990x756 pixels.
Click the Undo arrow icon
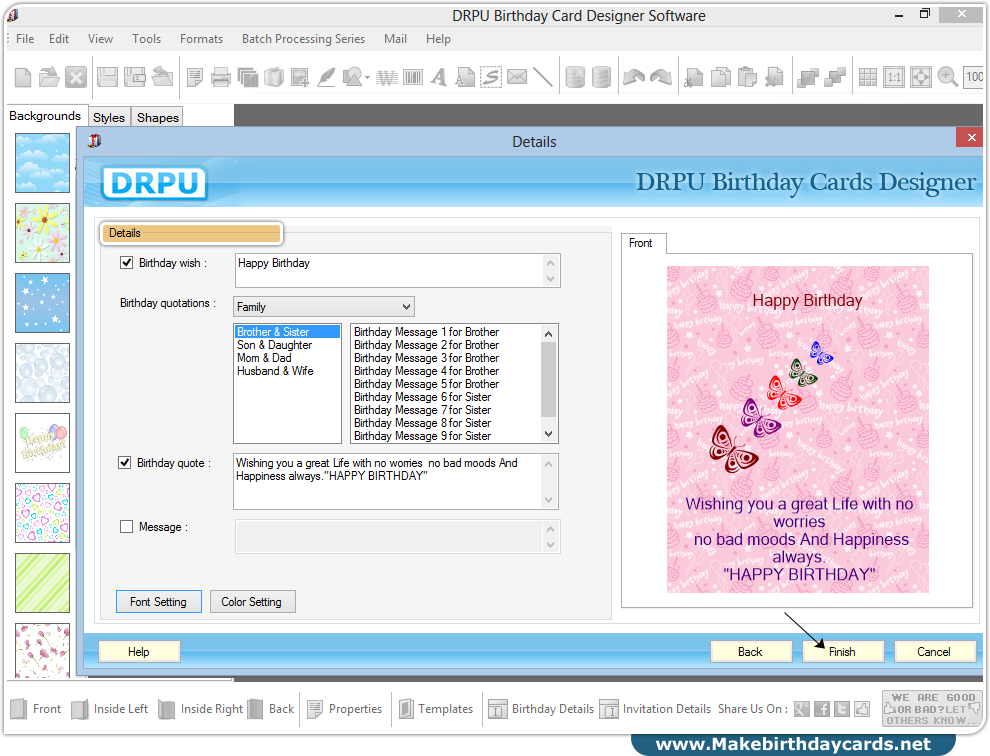coord(633,77)
